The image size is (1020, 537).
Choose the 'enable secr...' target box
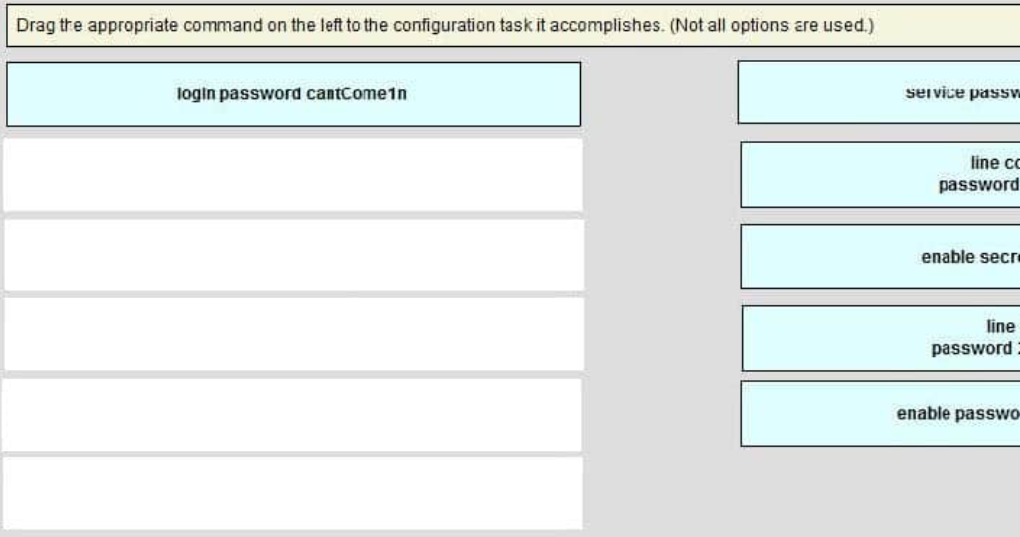[x=880, y=256]
